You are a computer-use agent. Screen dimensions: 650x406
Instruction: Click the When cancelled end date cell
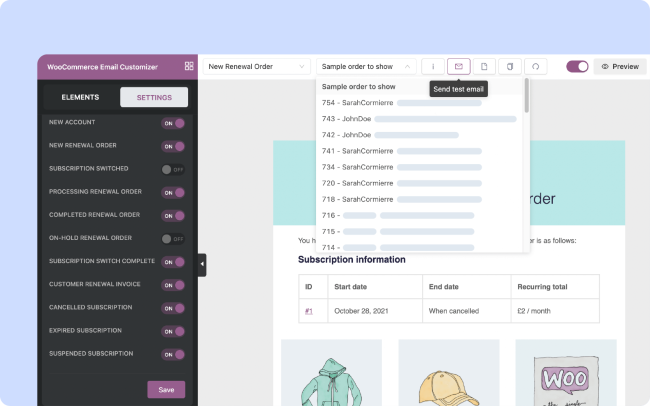tap(467, 311)
